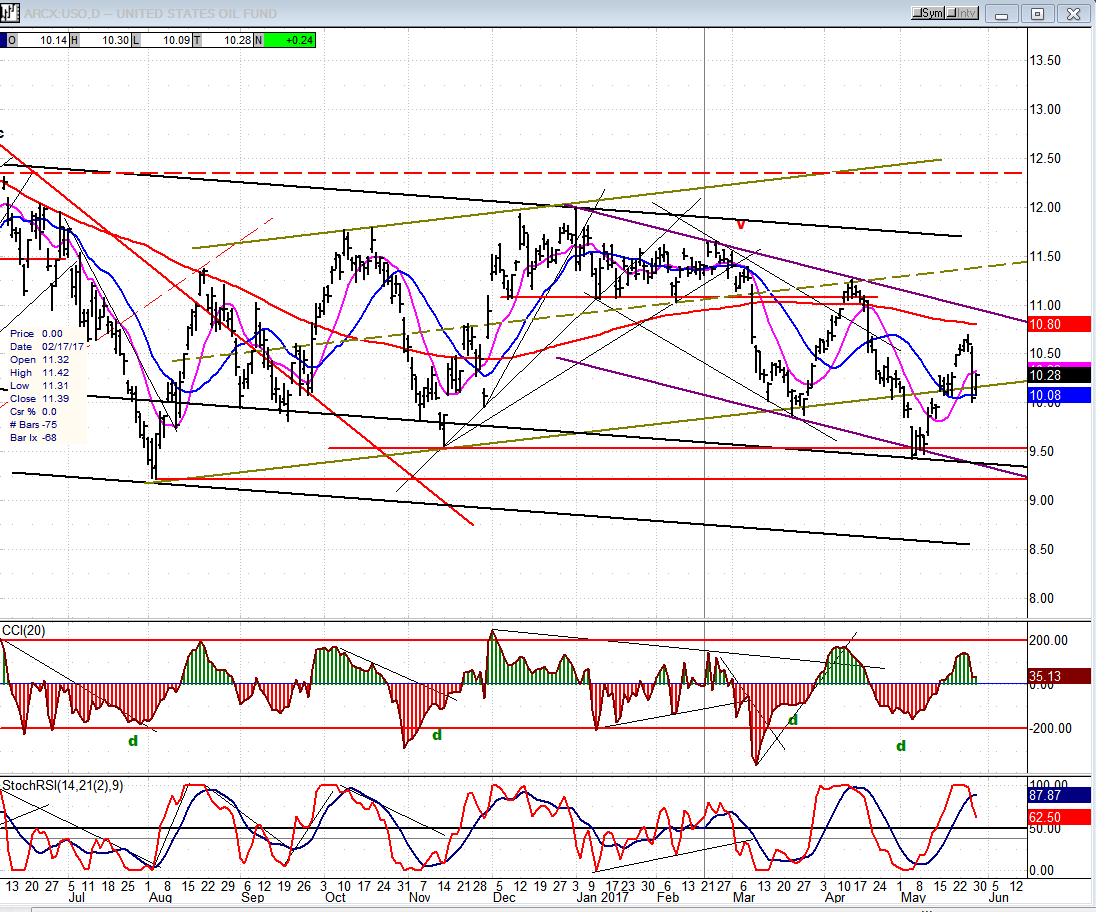Click the price data tooltip box

[46, 385]
